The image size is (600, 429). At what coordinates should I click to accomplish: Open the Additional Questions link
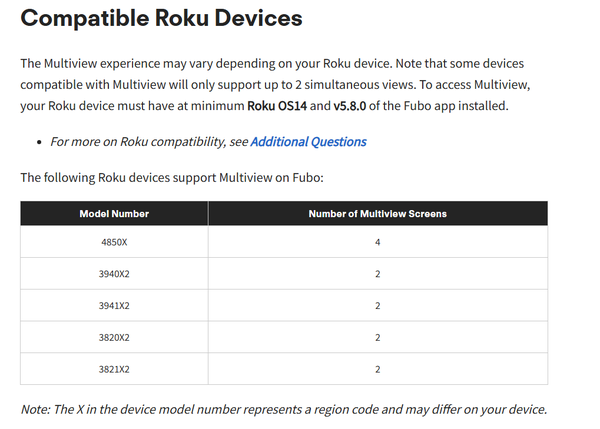308,142
